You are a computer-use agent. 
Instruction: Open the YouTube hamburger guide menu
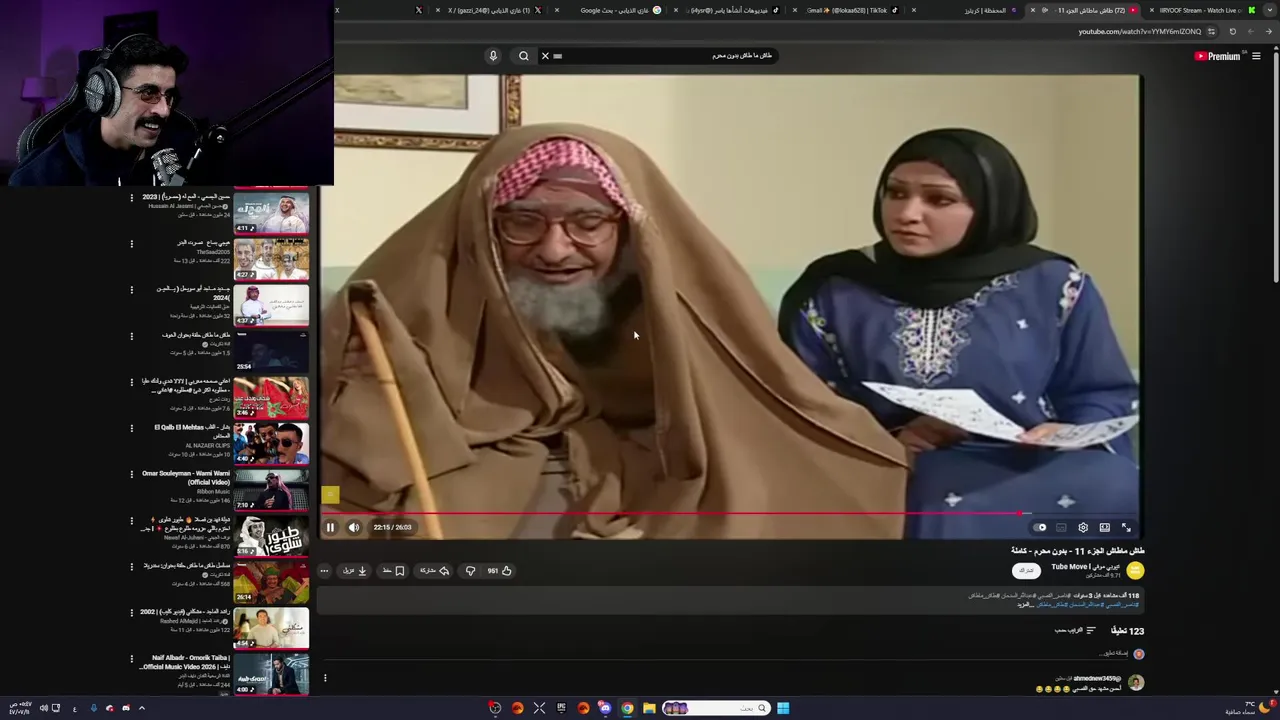pos(1256,56)
